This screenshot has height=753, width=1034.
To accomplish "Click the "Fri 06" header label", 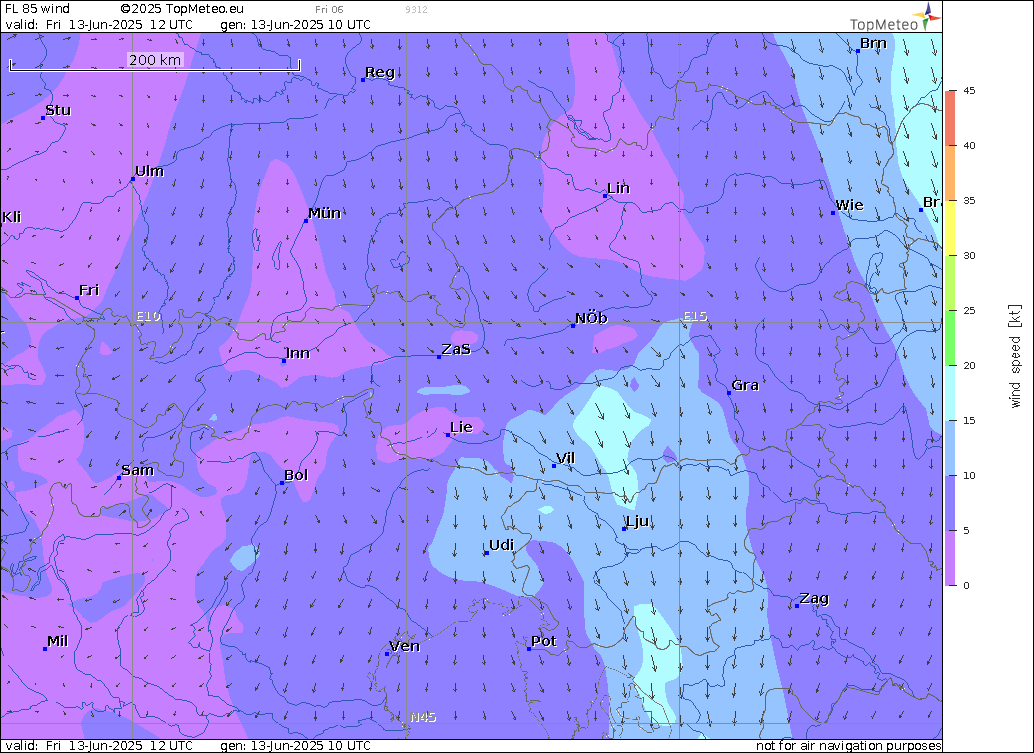I will coord(329,9).
